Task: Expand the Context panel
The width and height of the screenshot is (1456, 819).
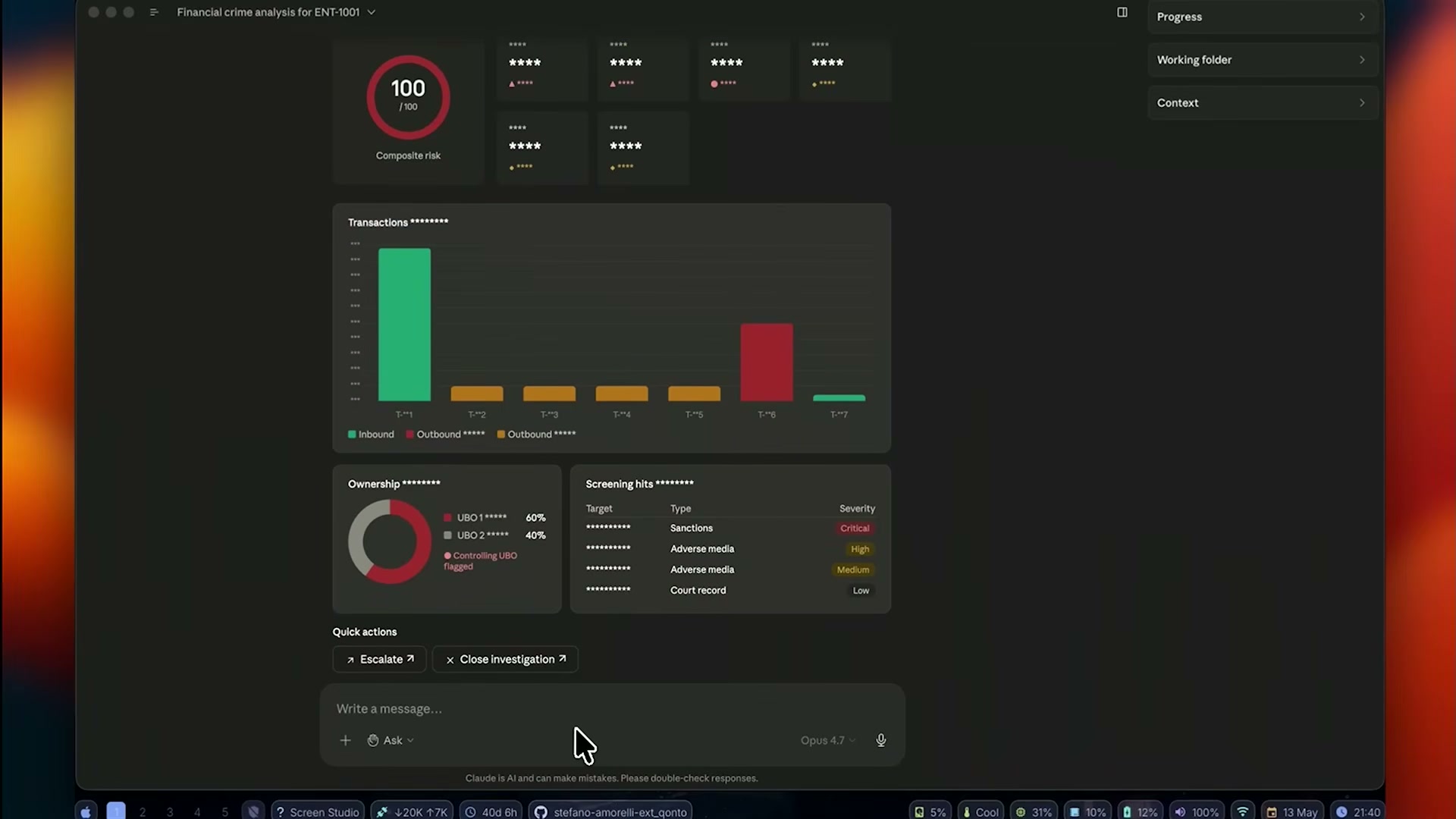Action: (1261, 103)
